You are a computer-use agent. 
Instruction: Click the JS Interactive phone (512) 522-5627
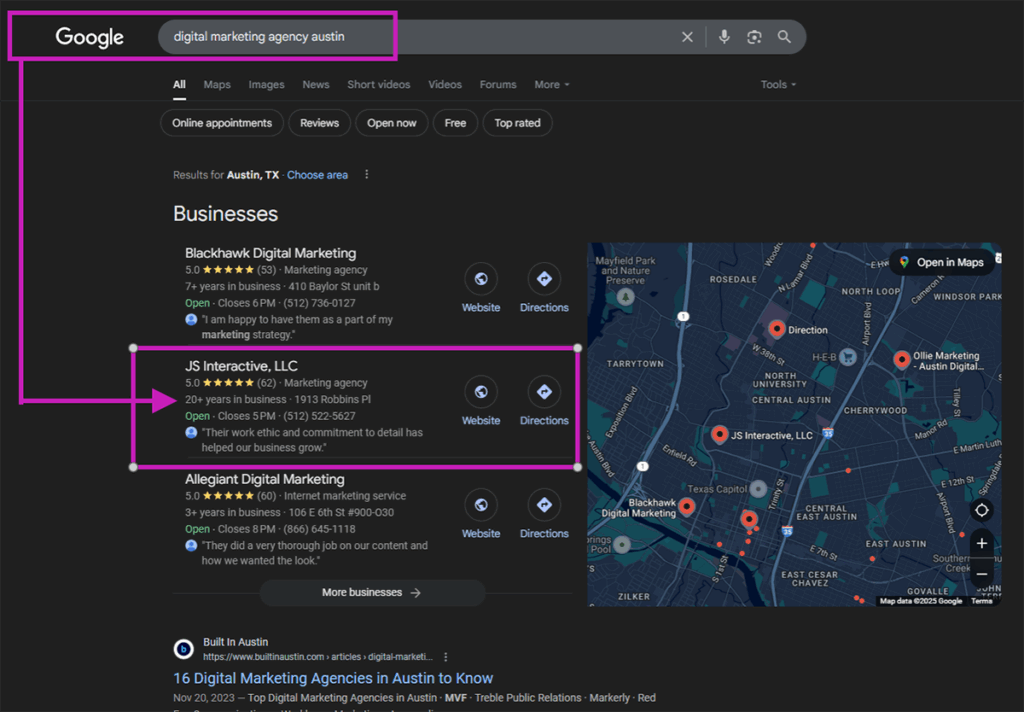(319, 416)
